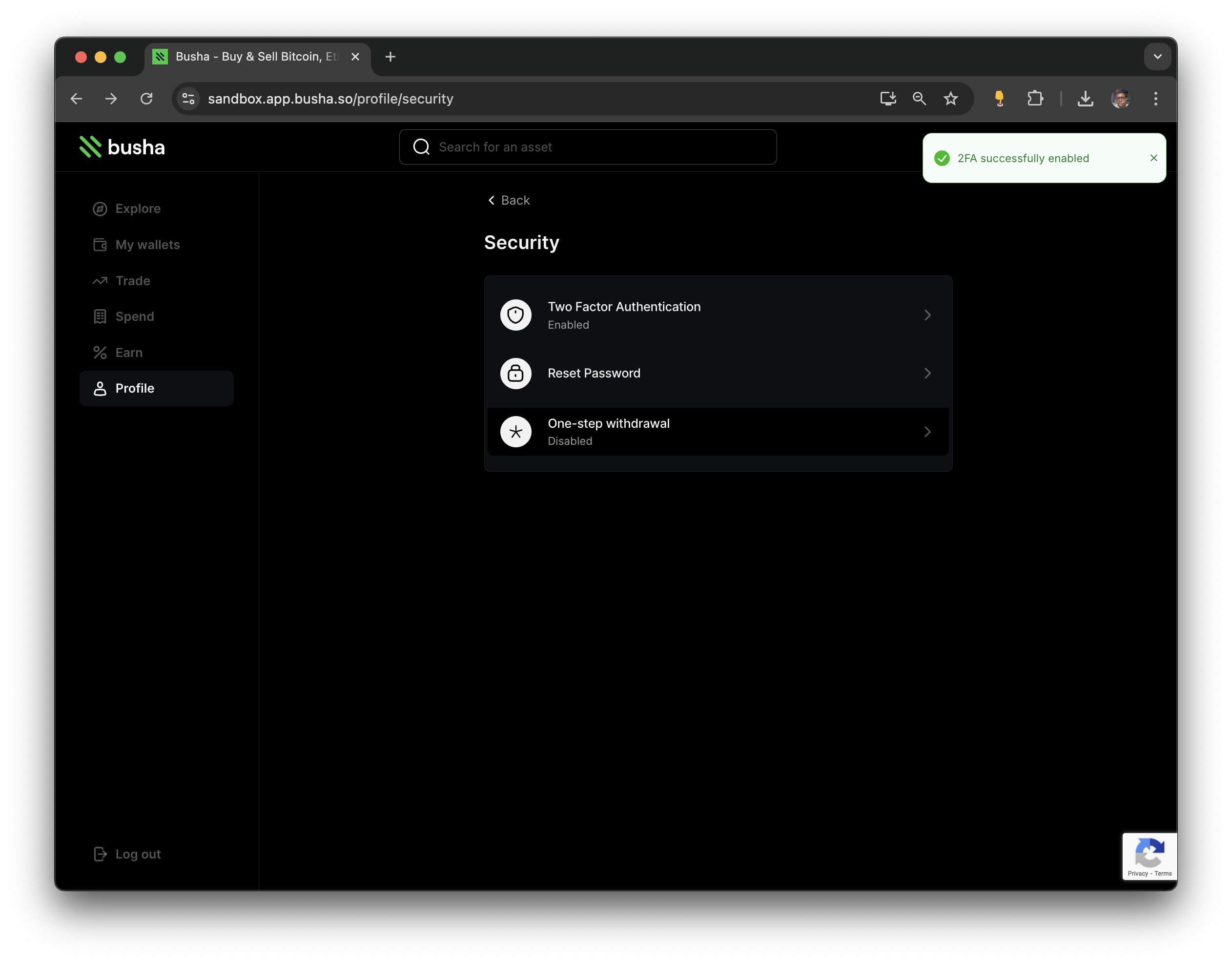Open browser extensions puzzle icon
Image resolution: width=1232 pixels, height=963 pixels.
click(1035, 99)
